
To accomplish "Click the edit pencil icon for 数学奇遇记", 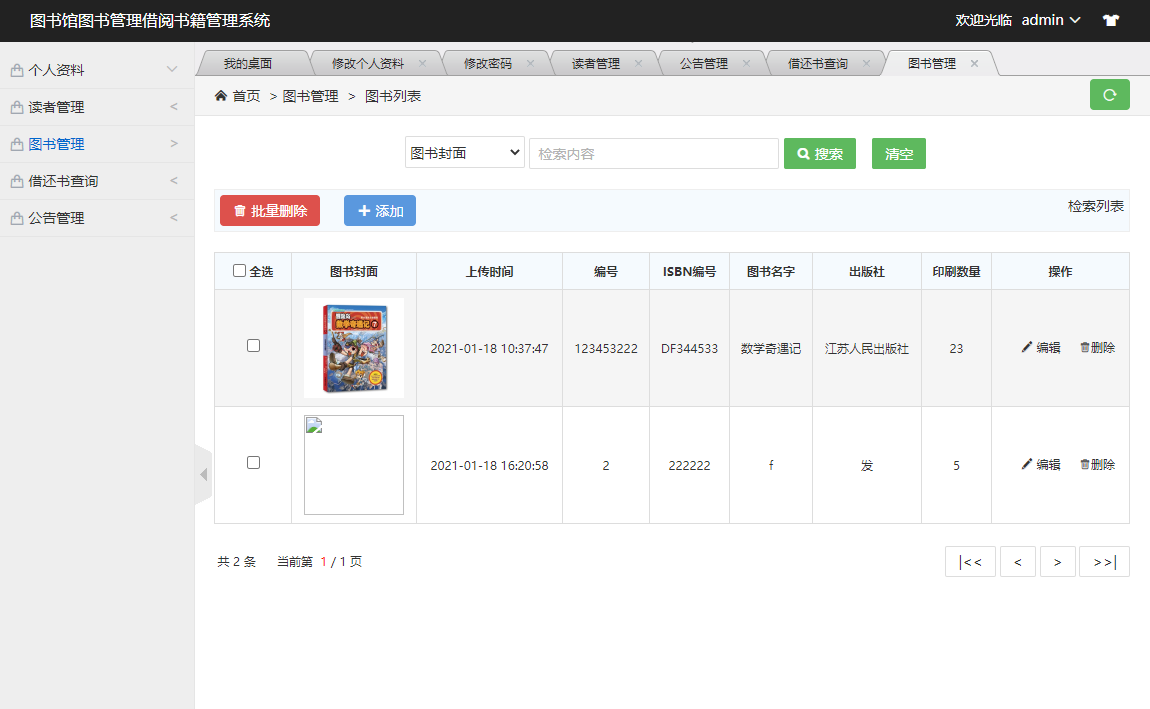I will pos(1025,348).
